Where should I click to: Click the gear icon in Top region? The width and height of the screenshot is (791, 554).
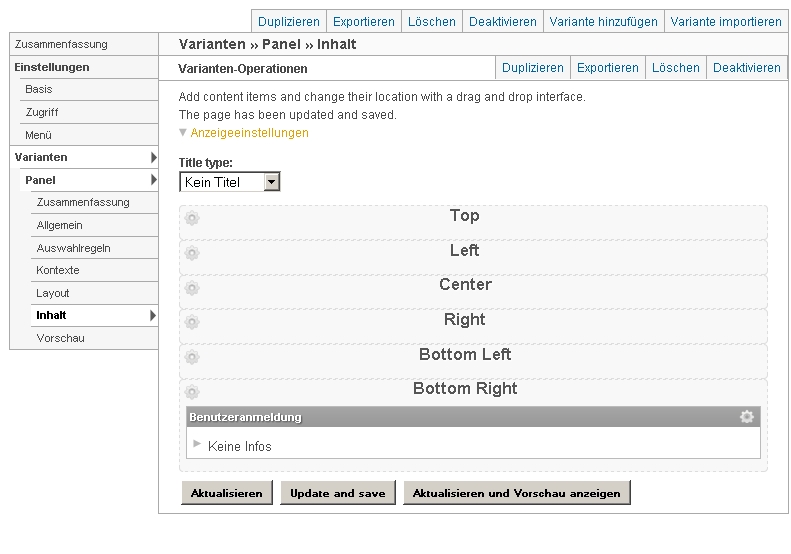192,219
